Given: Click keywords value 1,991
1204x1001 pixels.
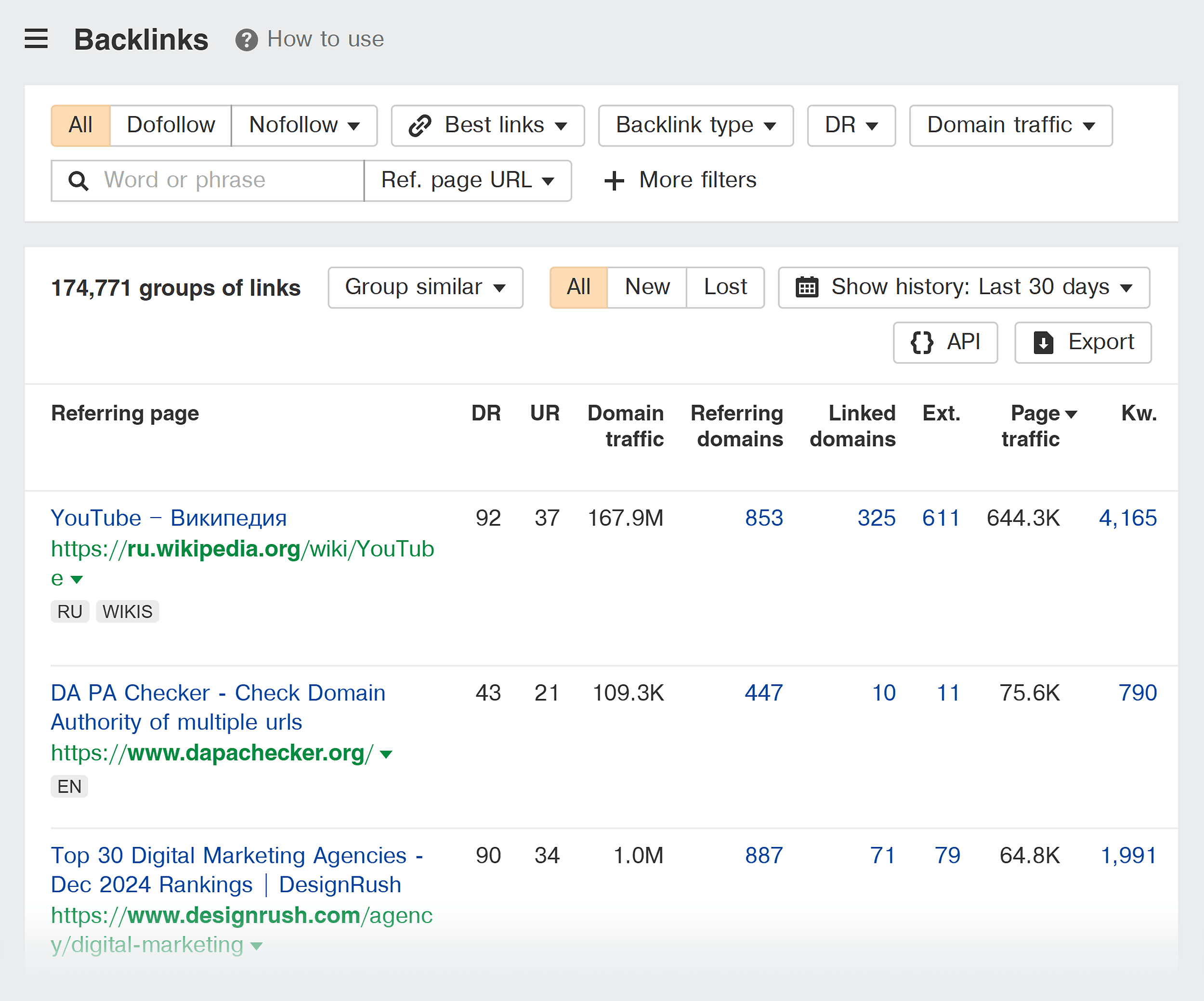Looking at the screenshot, I should pos(1128,856).
